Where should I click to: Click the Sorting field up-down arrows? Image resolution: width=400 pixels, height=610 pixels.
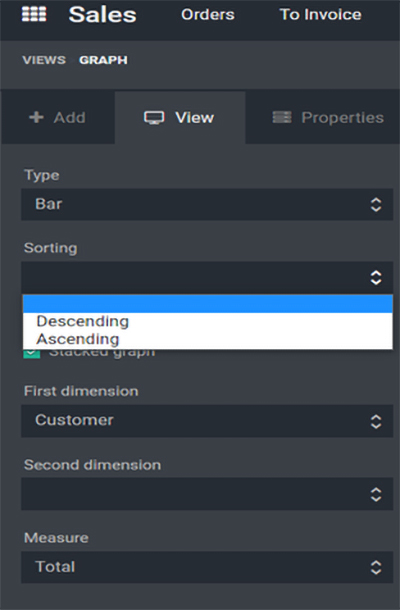(x=375, y=277)
